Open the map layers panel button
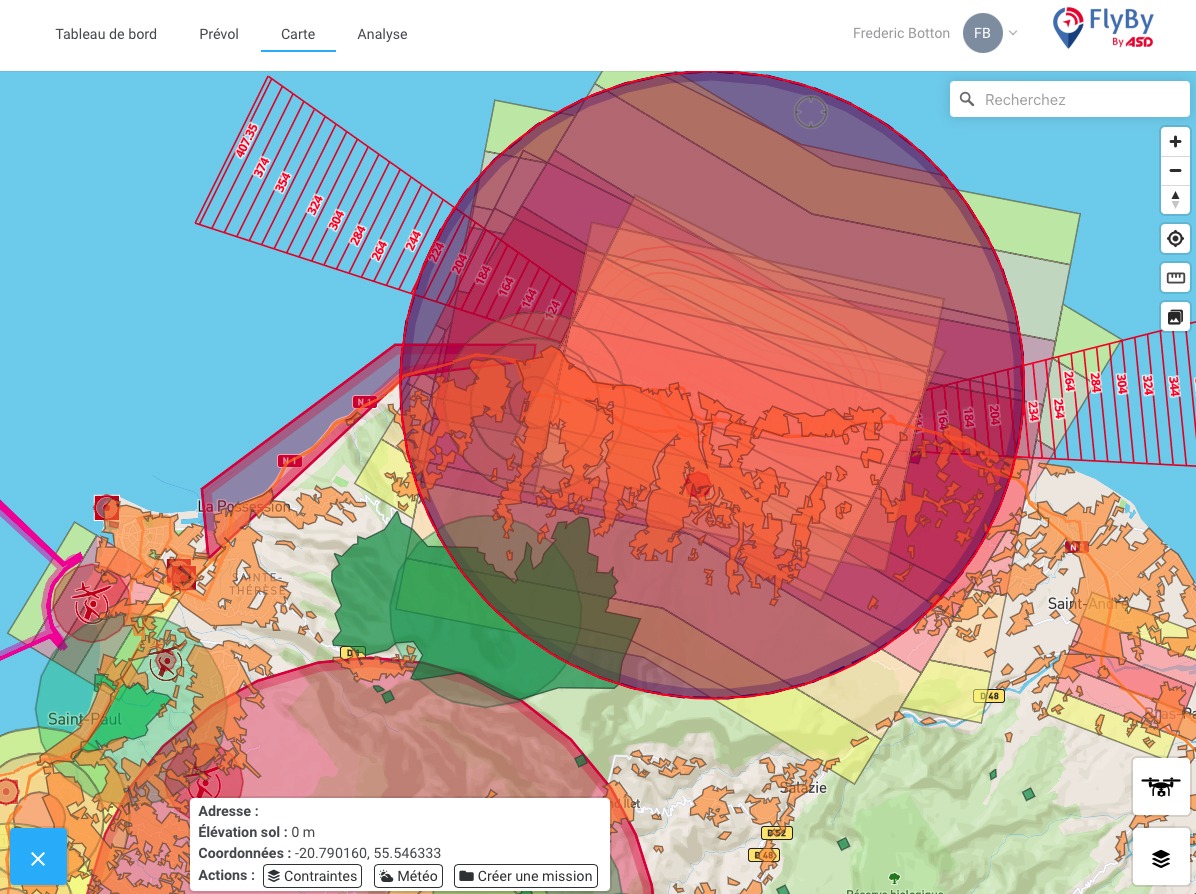The image size is (1196, 894). pos(1161,858)
